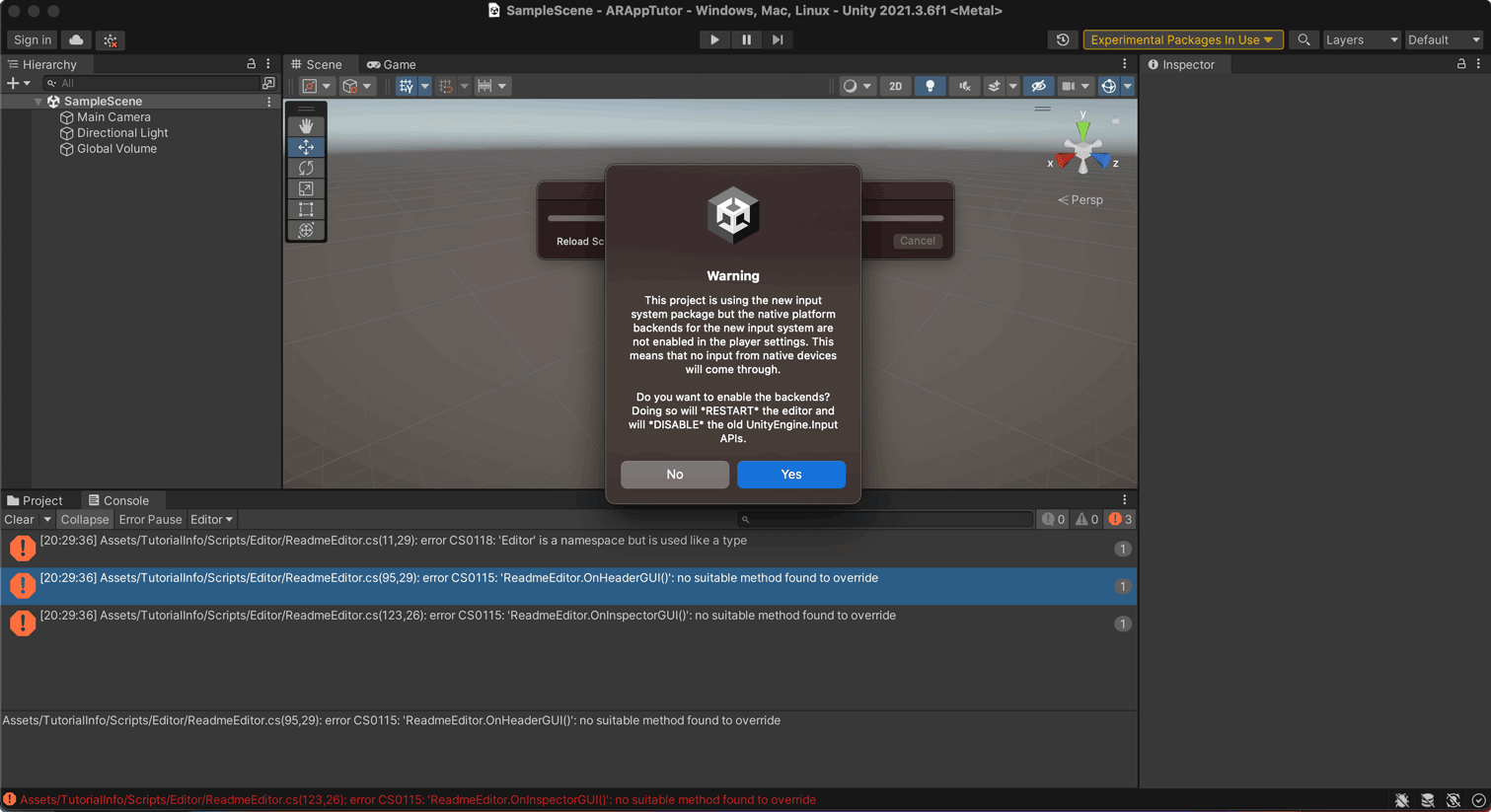Click the Sign in button
Viewport: 1491px width, 812px height.
[33, 39]
